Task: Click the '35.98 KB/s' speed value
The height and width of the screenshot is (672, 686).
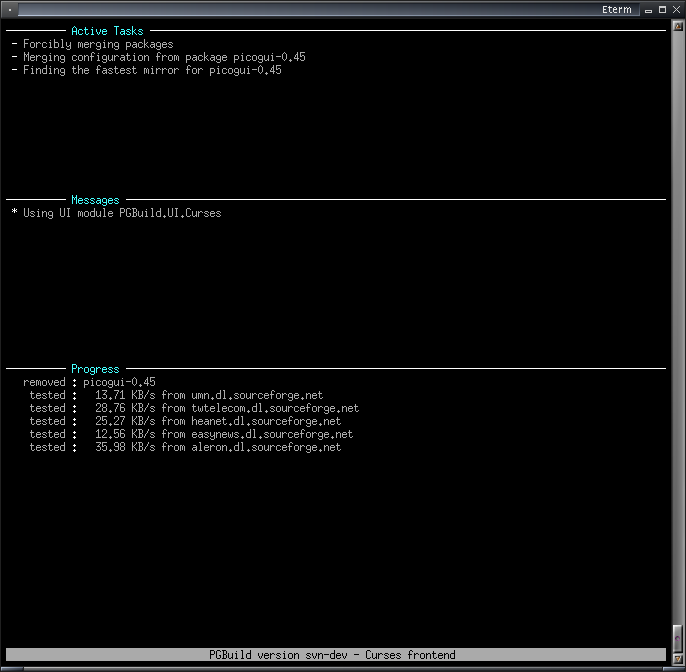Action: (x=125, y=448)
